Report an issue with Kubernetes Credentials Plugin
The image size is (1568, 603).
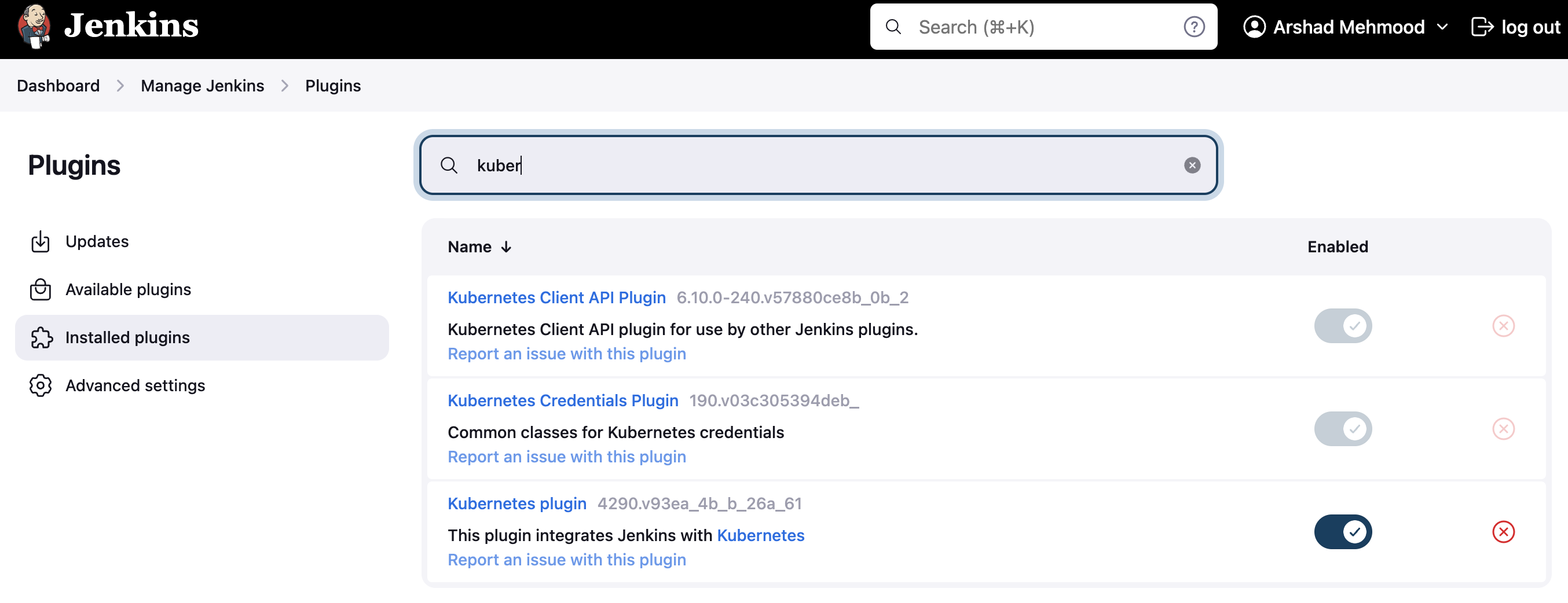566,457
